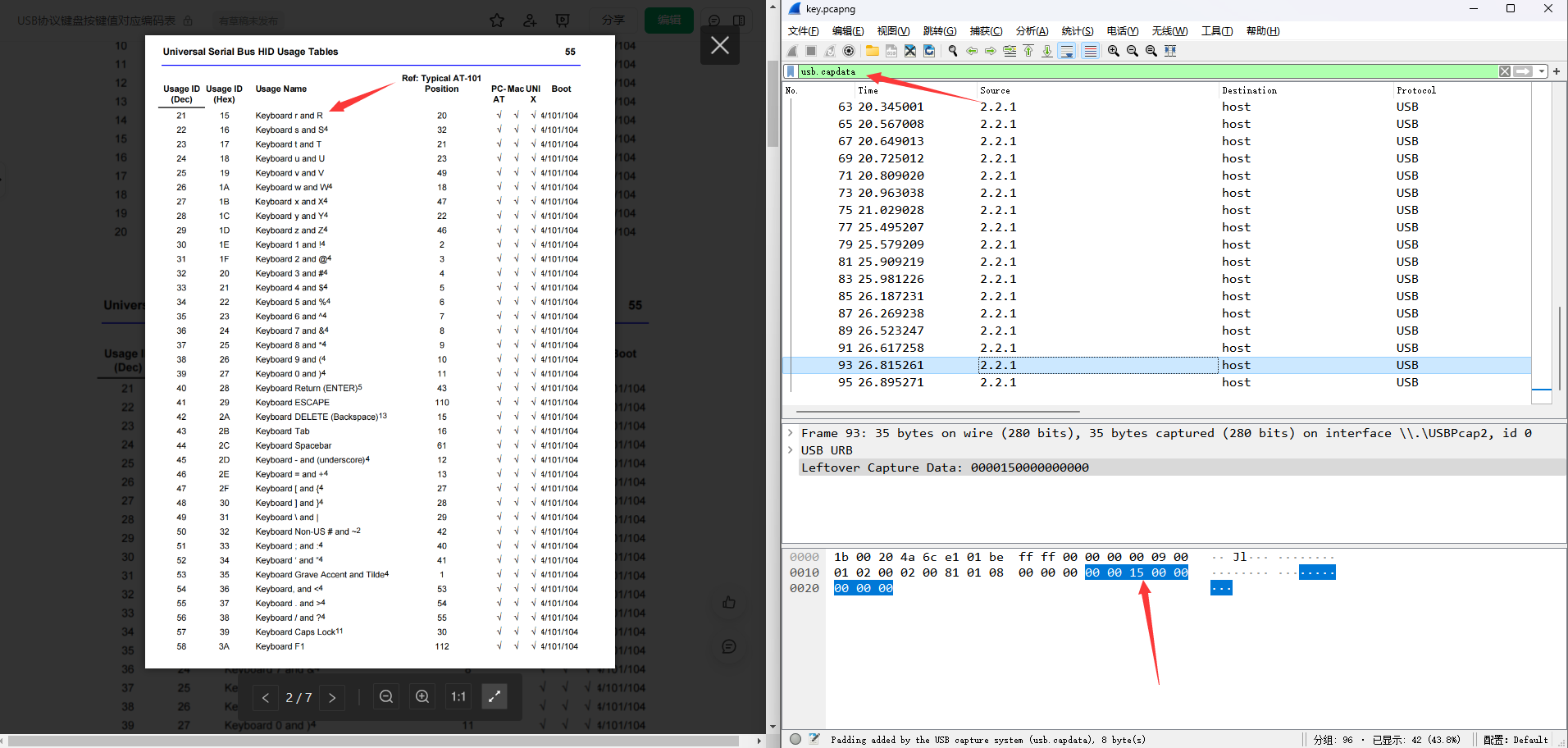
Task: Expand the USB URB tree row
Action: click(791, 450)
